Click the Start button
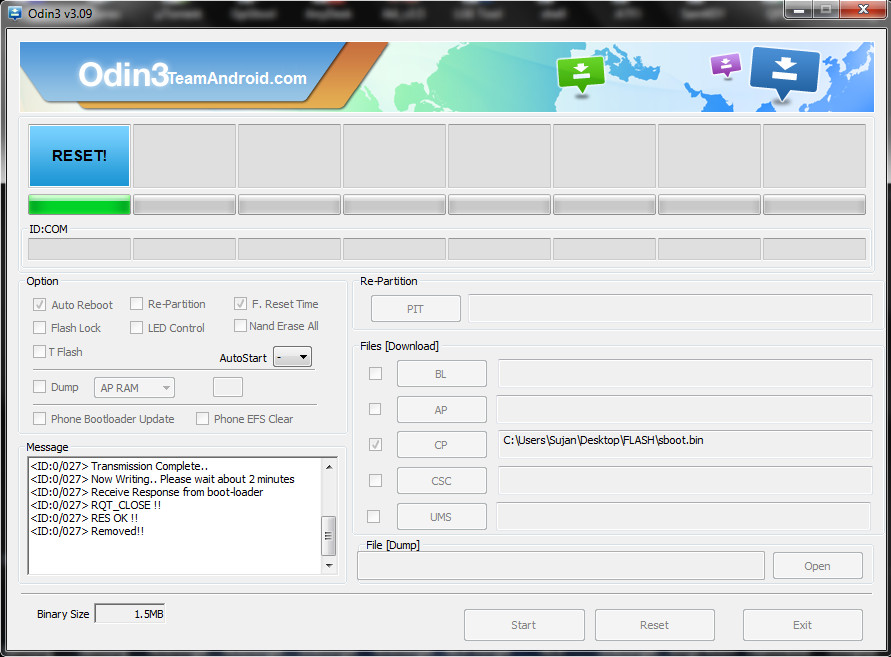Image resolution: width=891 pixels, height=657 pixels. [x=524, y=625]
